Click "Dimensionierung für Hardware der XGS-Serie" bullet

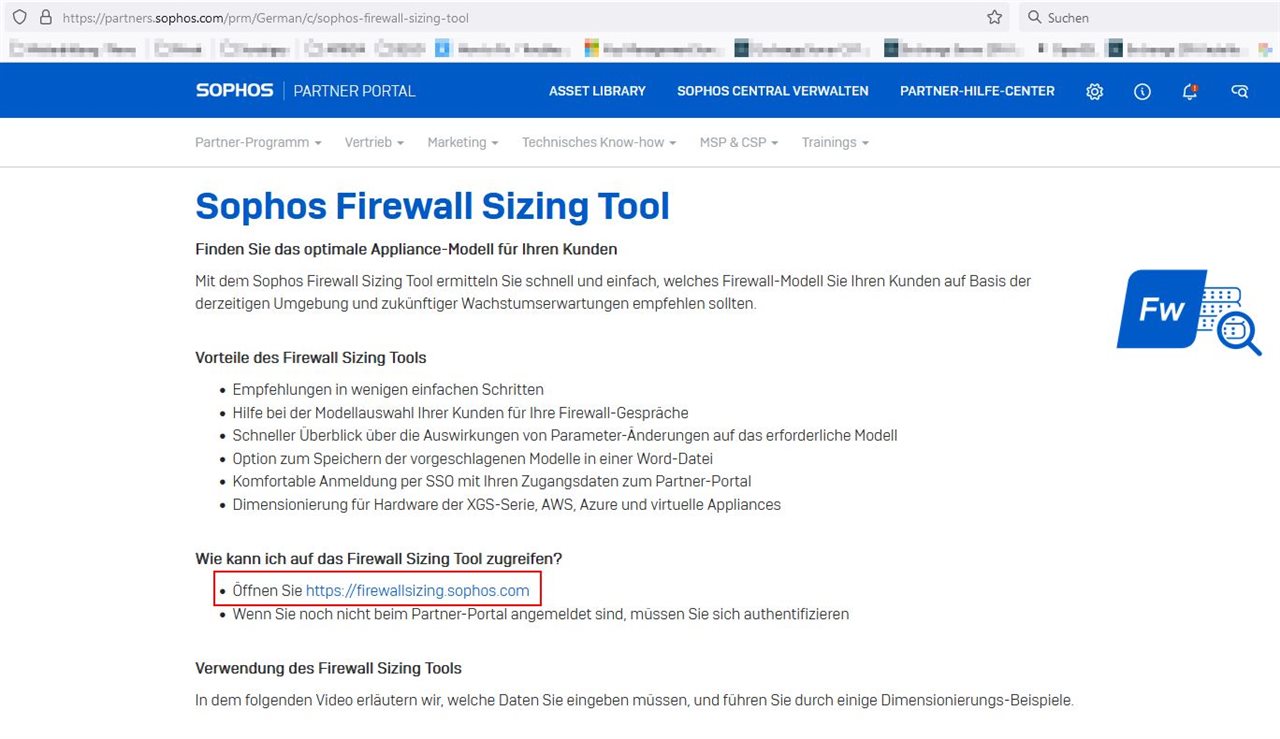pos(506,504)
